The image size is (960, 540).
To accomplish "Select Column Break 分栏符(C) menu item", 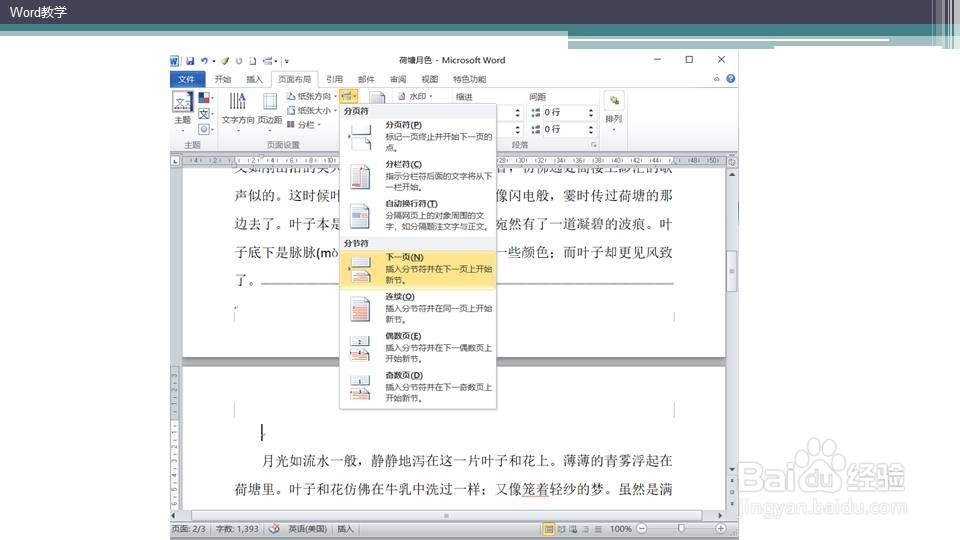I will pyautogui.click(x=418, y=176).
